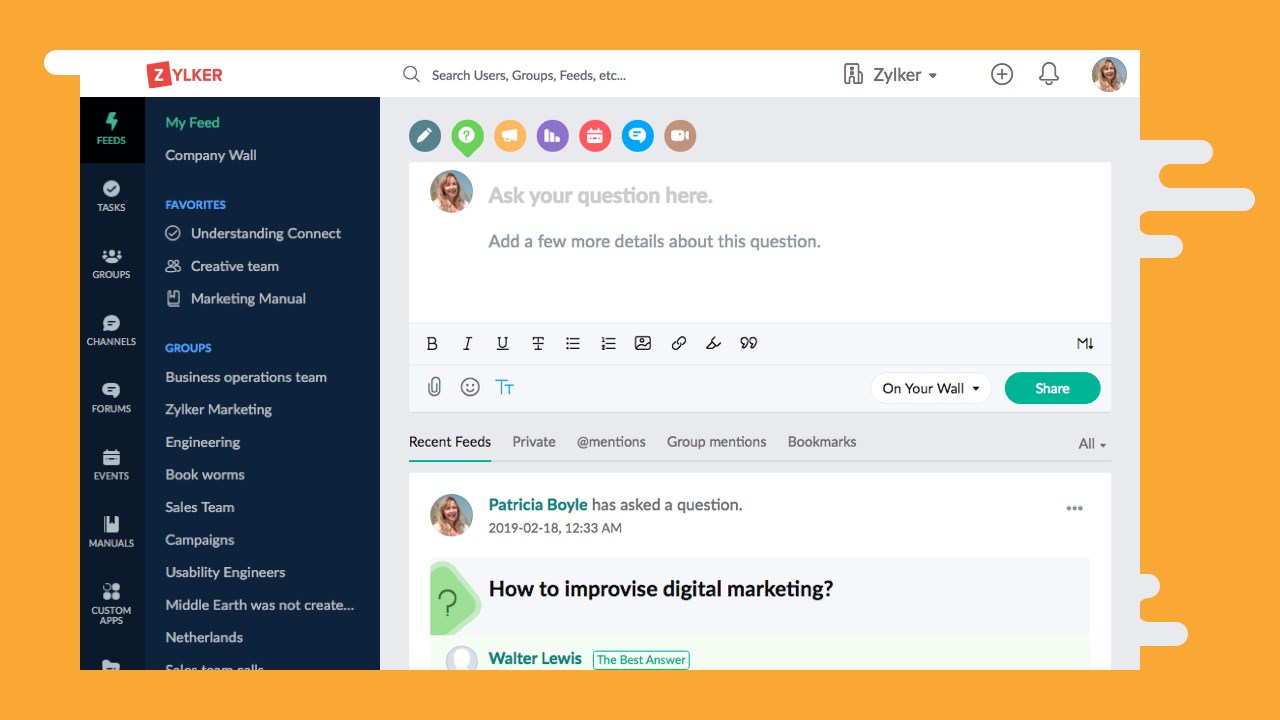Click the Share button
The height and width of the screenshot is (720, 1280).
pos(1052,388)
